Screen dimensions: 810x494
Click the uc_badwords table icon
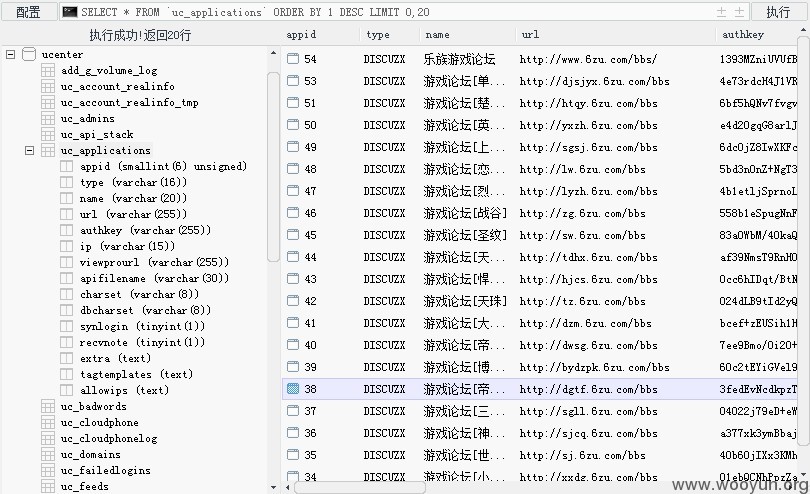coord(48,406)
